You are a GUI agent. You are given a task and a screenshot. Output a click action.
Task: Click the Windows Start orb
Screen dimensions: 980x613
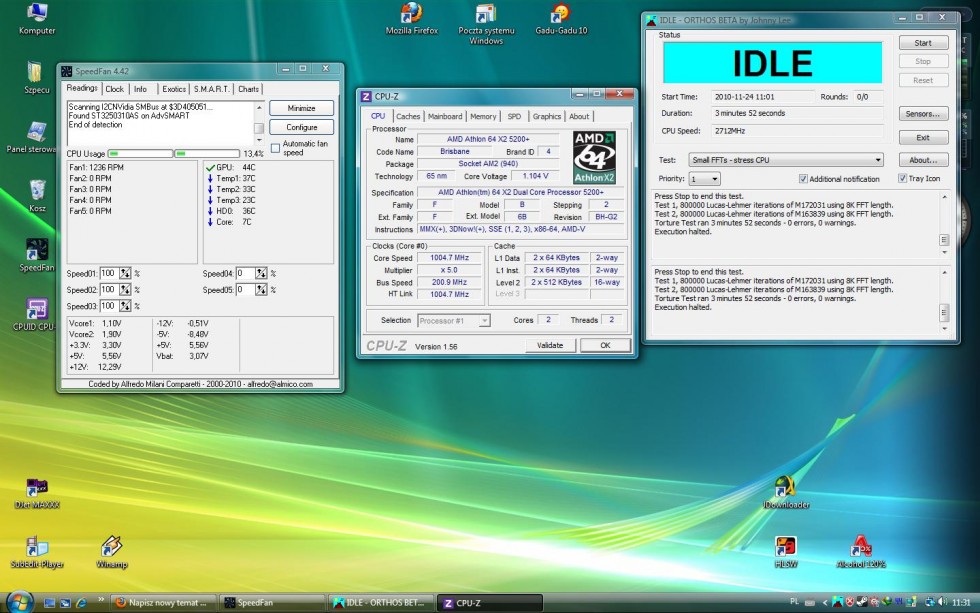click(19, 601)
